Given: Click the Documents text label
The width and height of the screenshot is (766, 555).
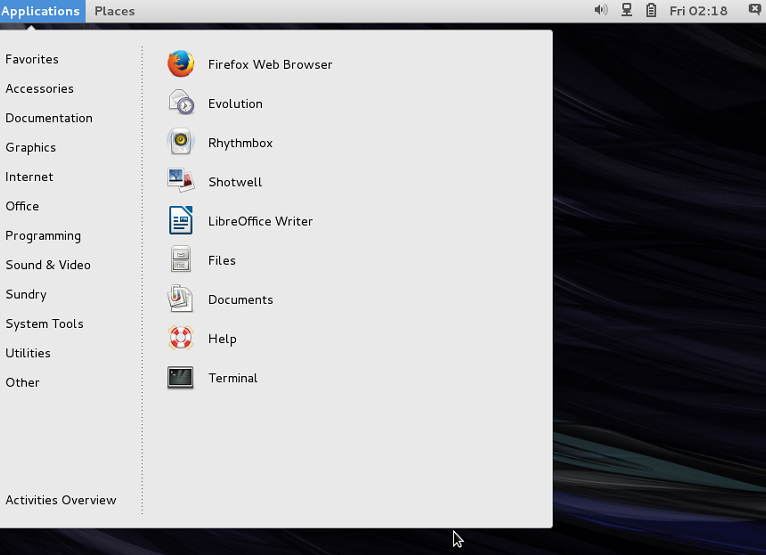Looking at the screenshot, I should point(241,299).
